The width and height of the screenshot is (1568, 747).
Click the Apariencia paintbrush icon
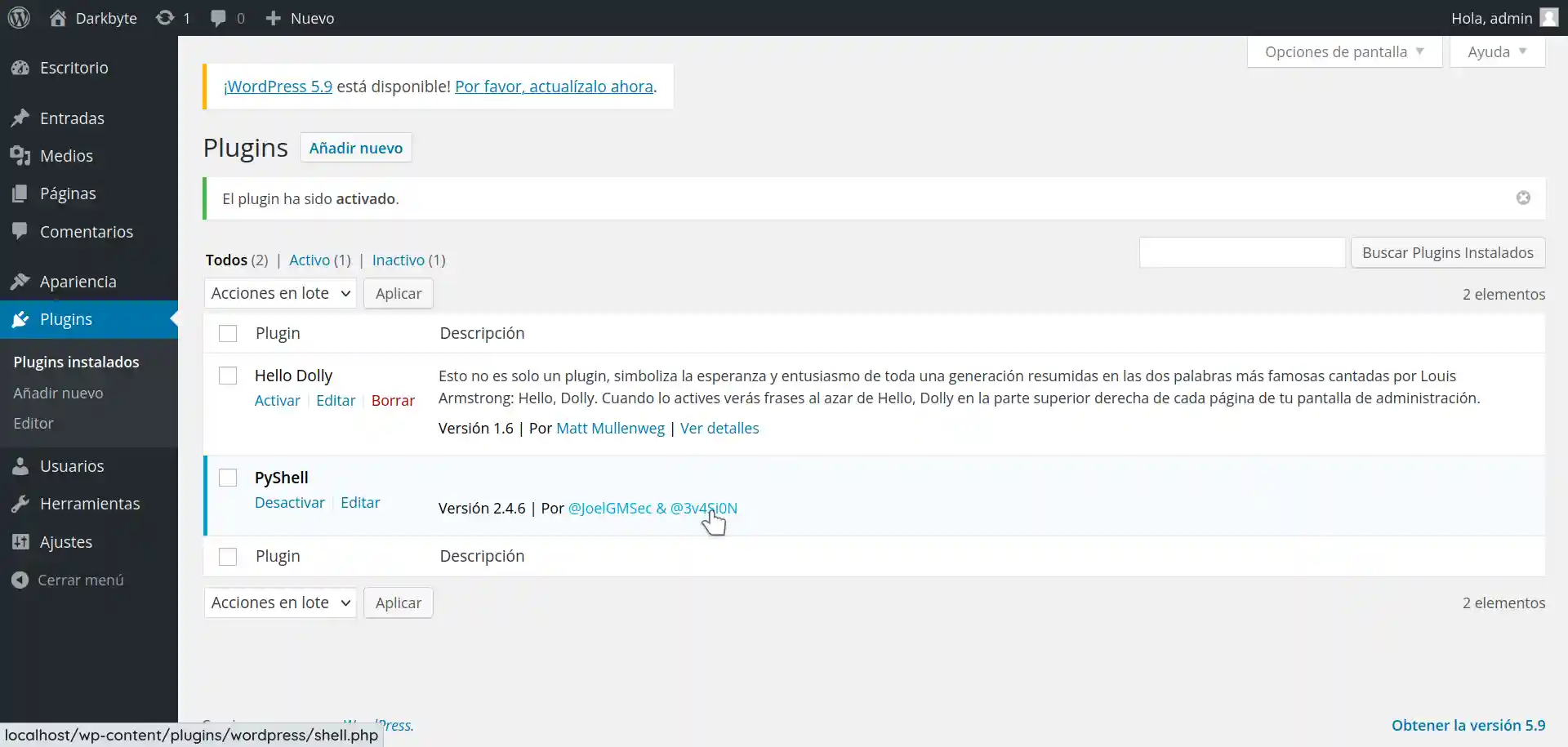click(20, 282)
